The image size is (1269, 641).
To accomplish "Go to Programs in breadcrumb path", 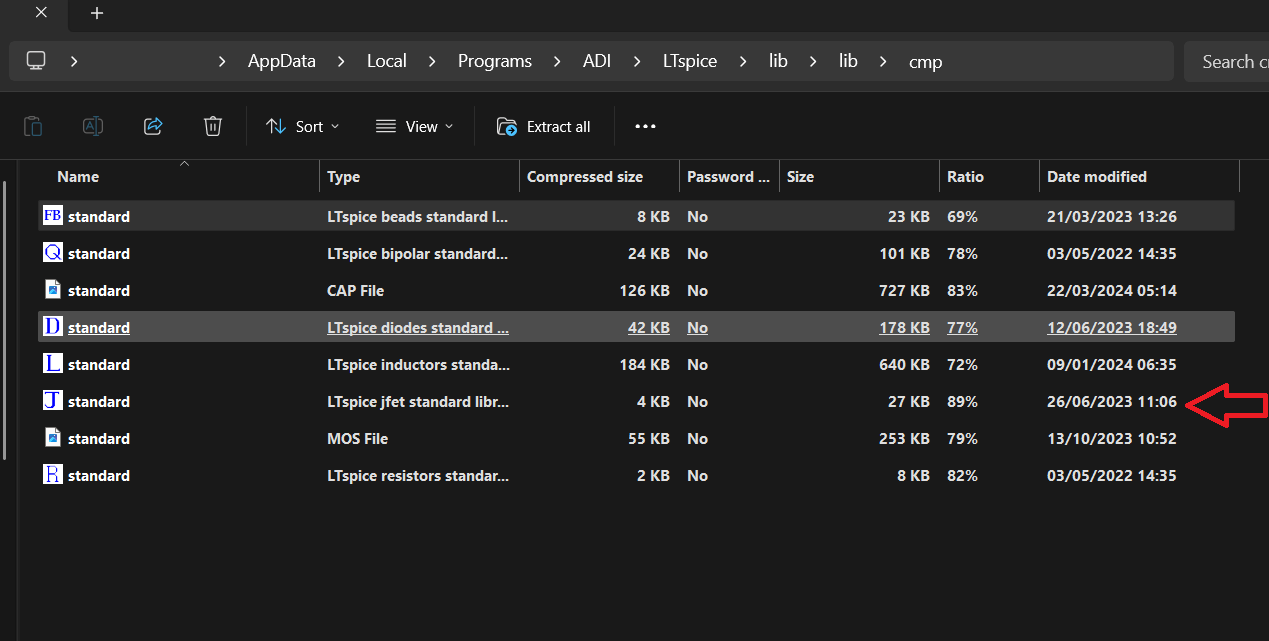I will (495, 61).
